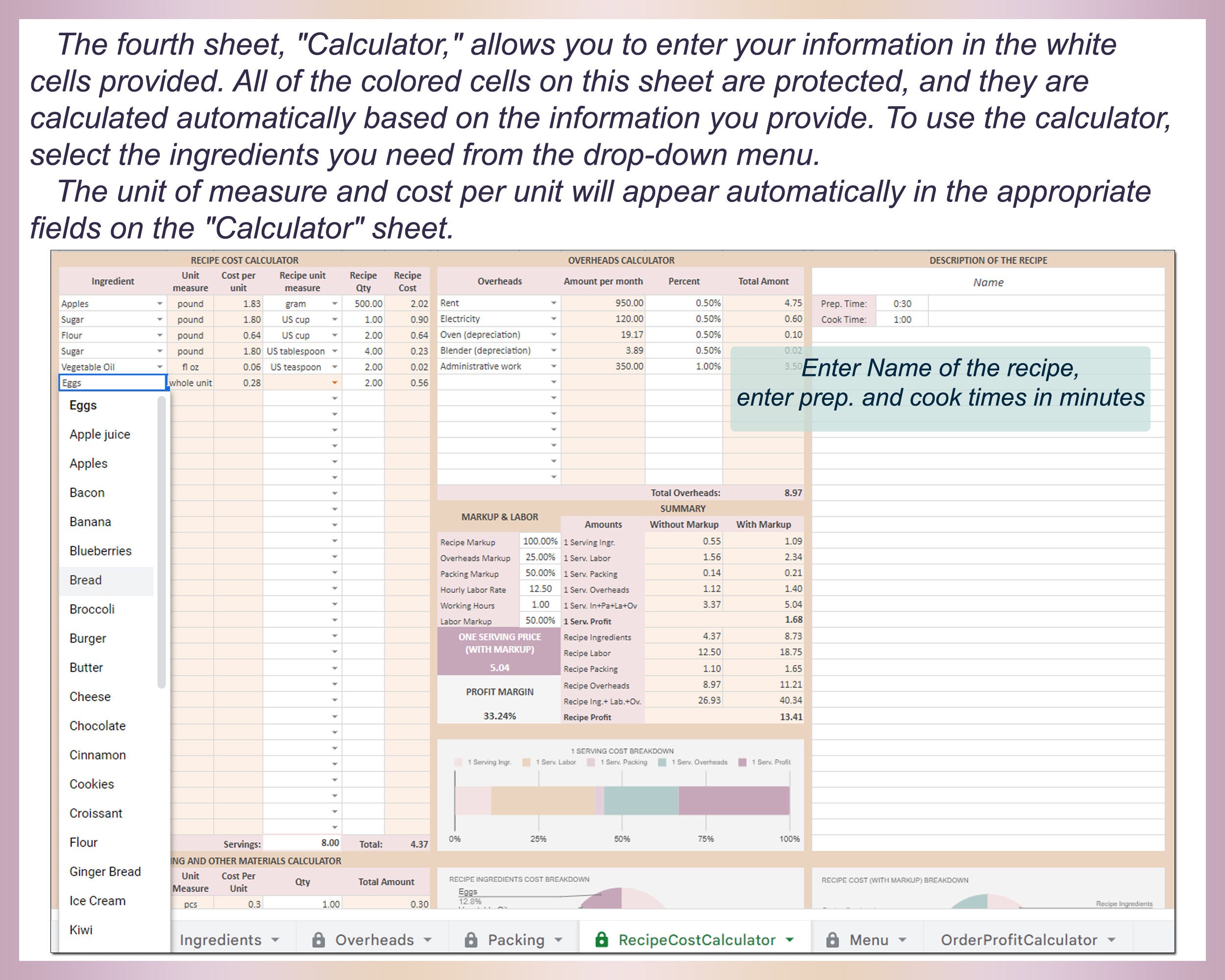Click the Rent amount 950.00 cell

603,303
